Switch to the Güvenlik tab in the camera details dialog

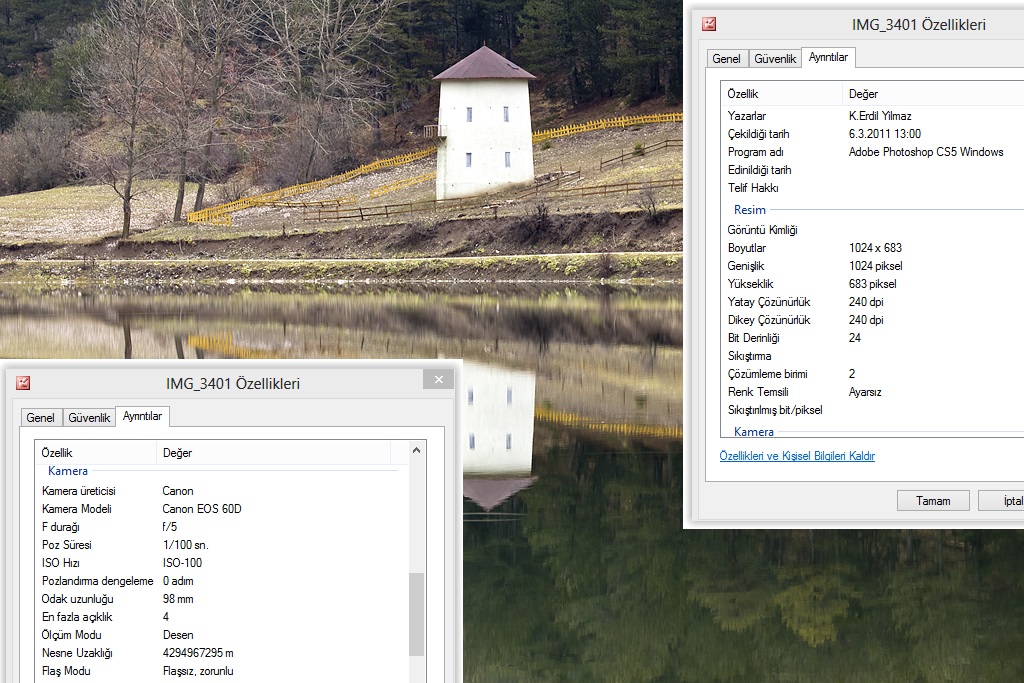(x=89, y=418)
